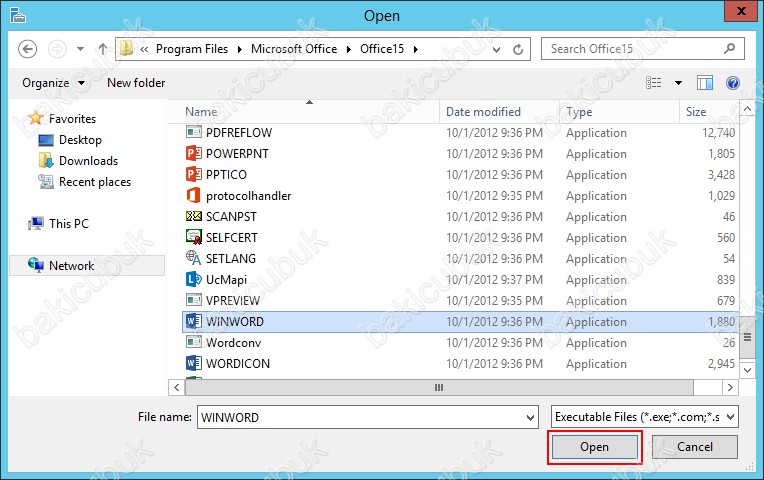The image size is (764, 480).
Task: Open the view options dropdown arrow
Action: [678, 83]
